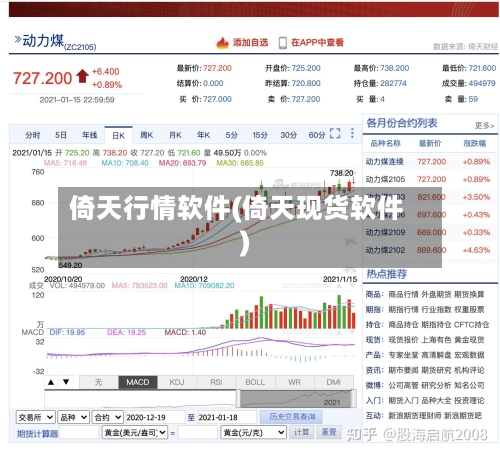Click the 期货计算器 label link

[x=37, y=434]
